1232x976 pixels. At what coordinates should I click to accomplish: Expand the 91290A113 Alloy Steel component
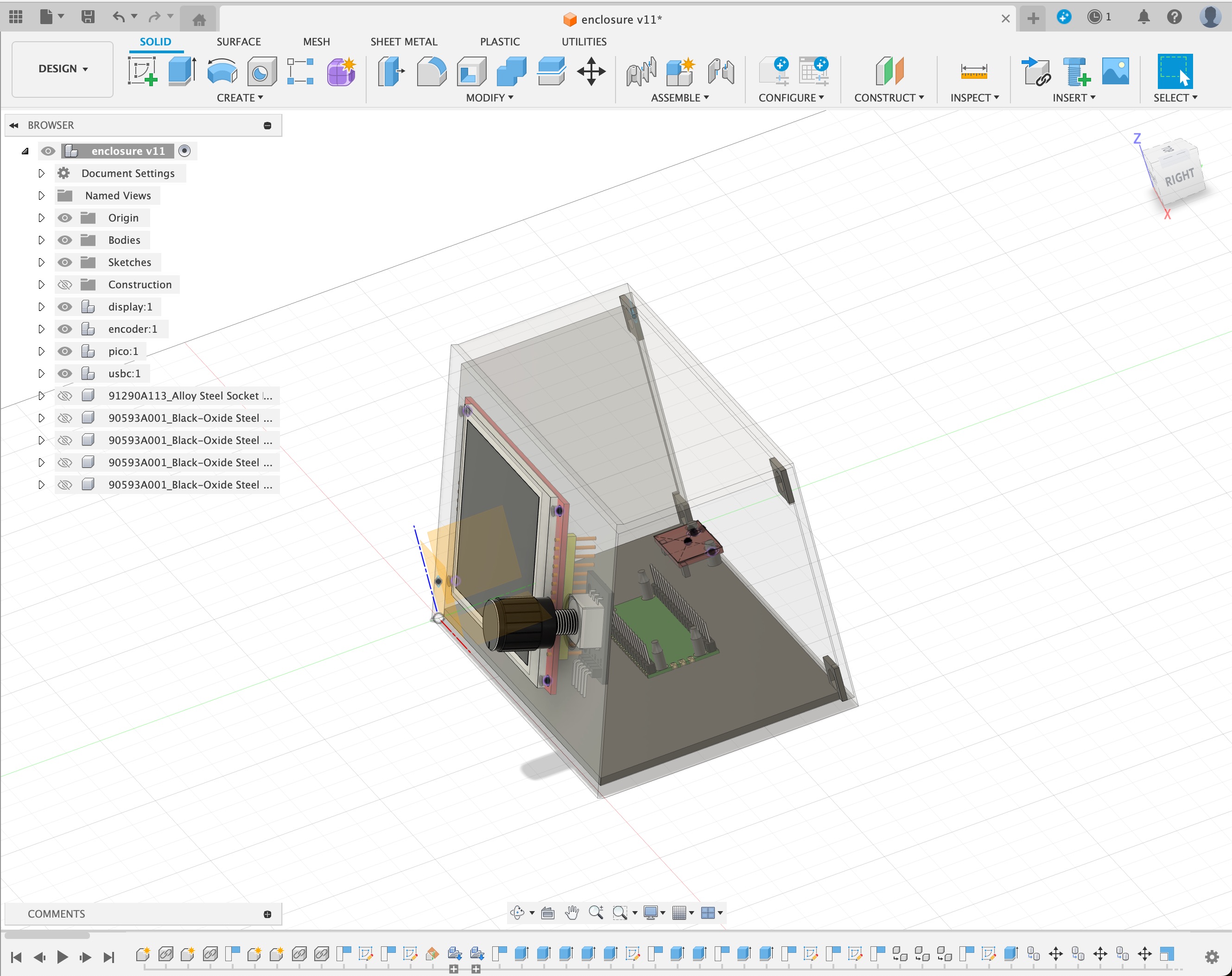(x=40, y=395)
